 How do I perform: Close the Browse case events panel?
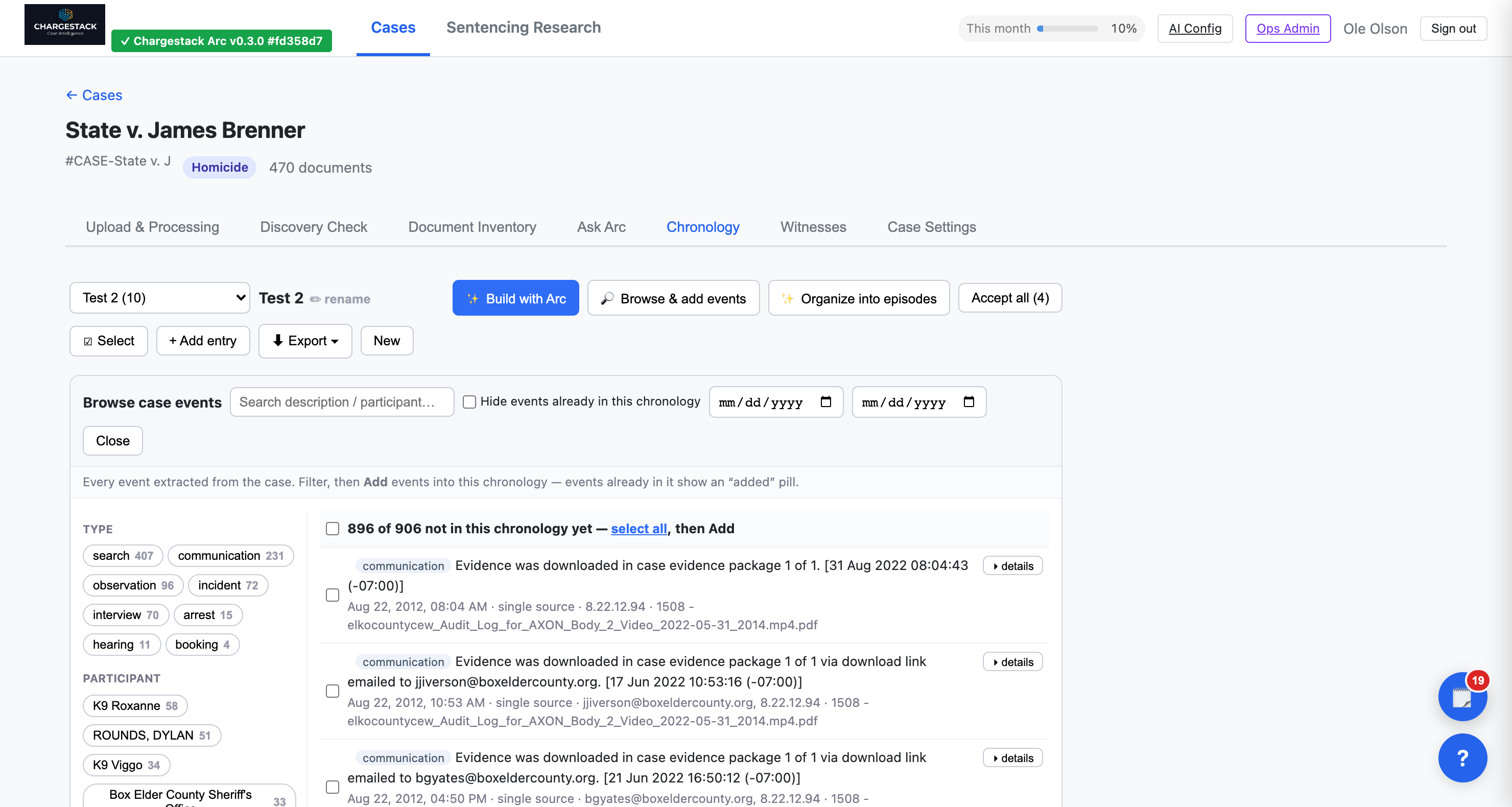pyautogui.click(x=113, y=441)
